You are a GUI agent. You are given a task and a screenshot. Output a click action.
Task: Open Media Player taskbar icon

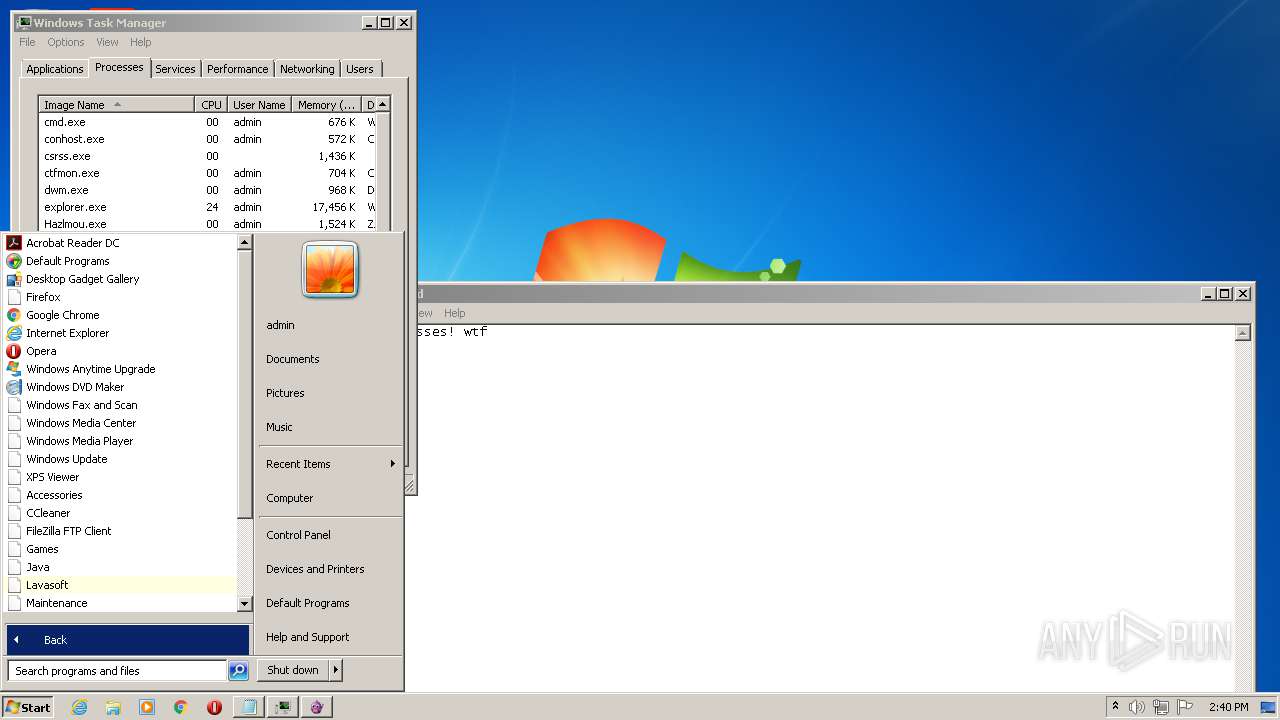click(147, 707)
